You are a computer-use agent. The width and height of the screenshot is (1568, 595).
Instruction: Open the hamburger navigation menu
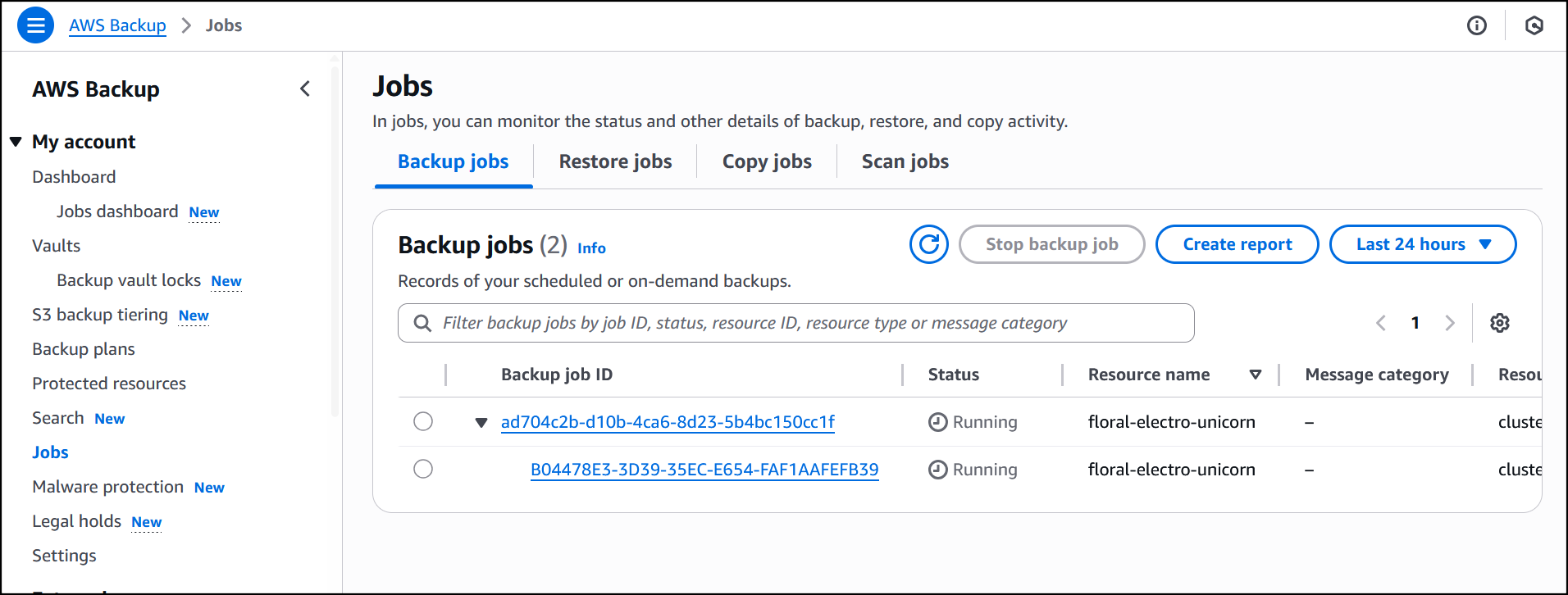click(x=35, y=25)
